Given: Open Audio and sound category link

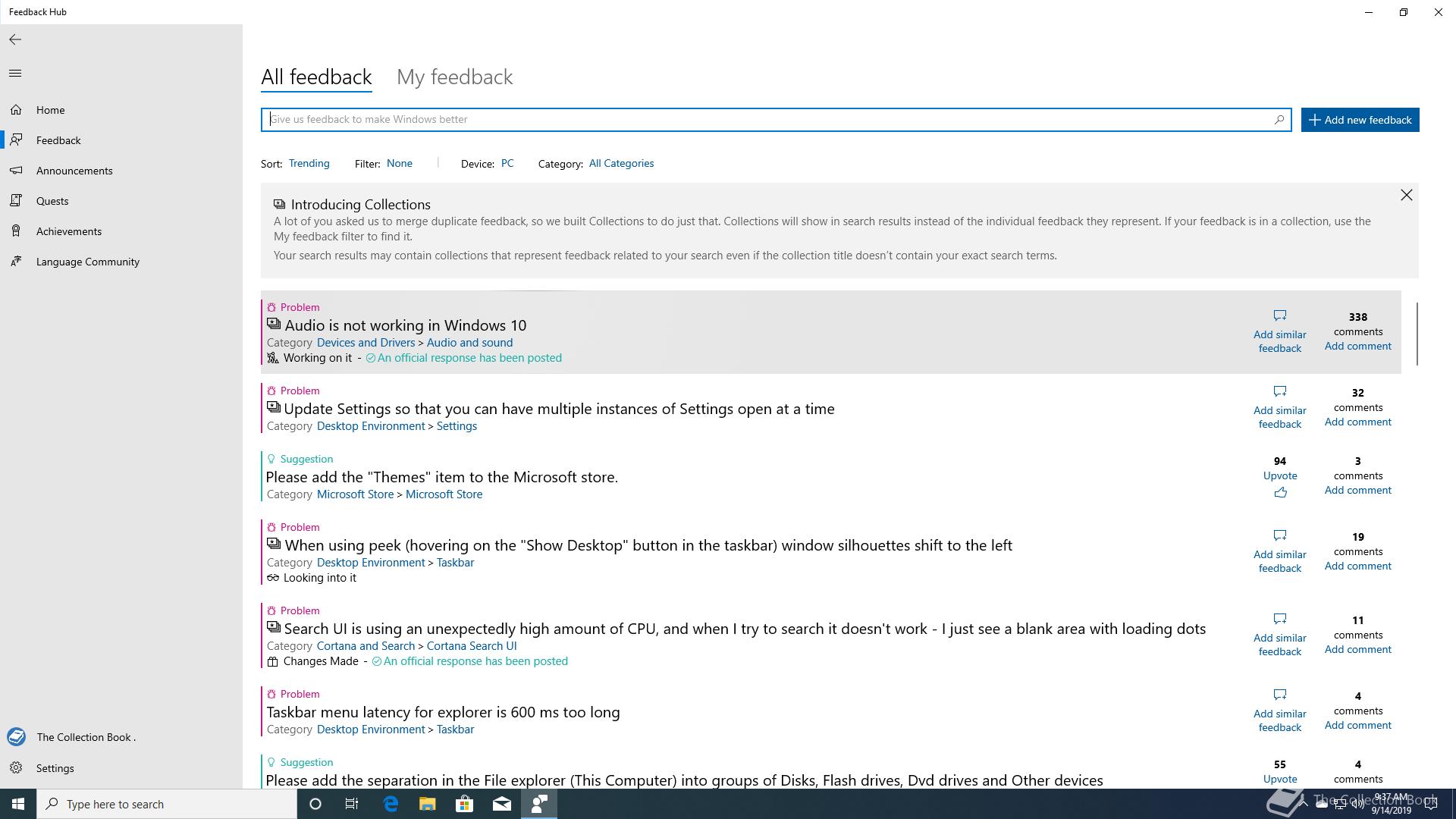Looking at the screenshot, I should (x=469, y=343).
